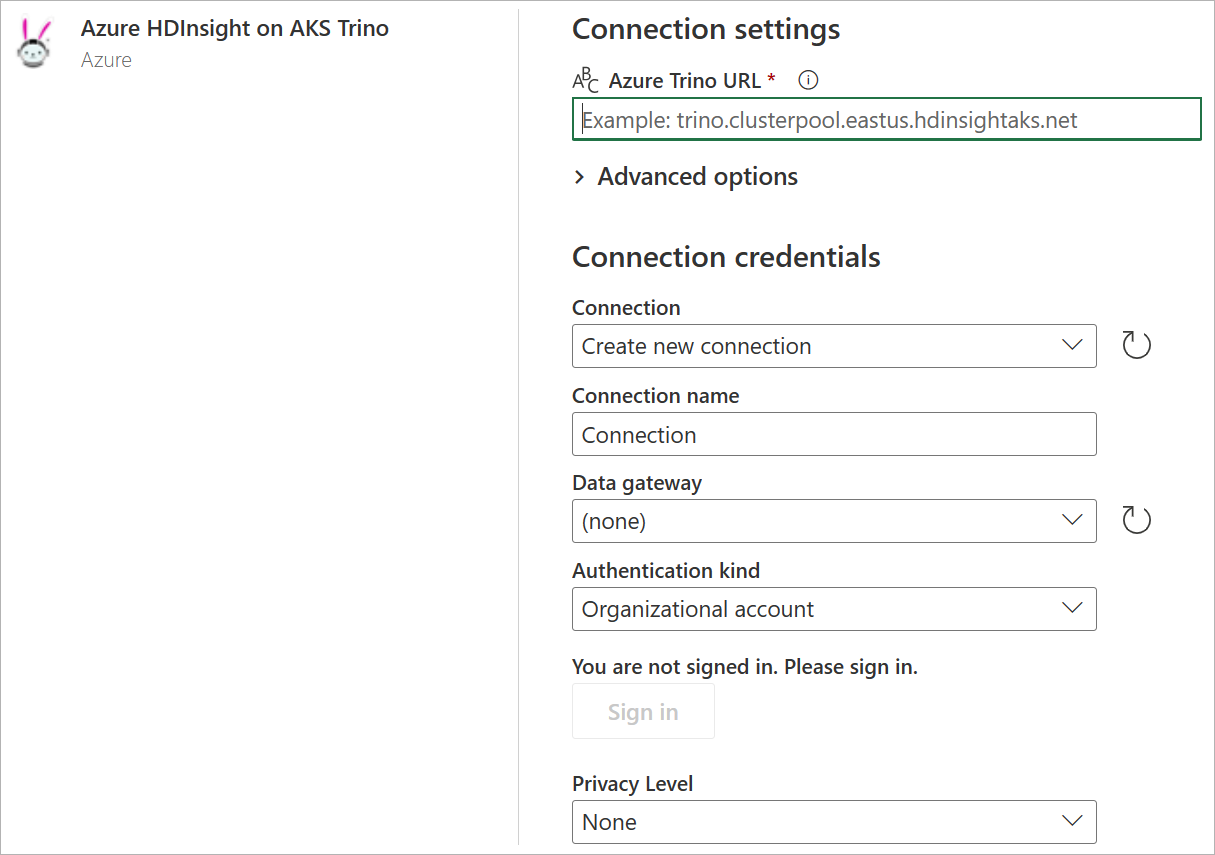Screen dimensions: 1215x855
Task: Open the Authentication kind dropdown
Action: click(834, 609)
